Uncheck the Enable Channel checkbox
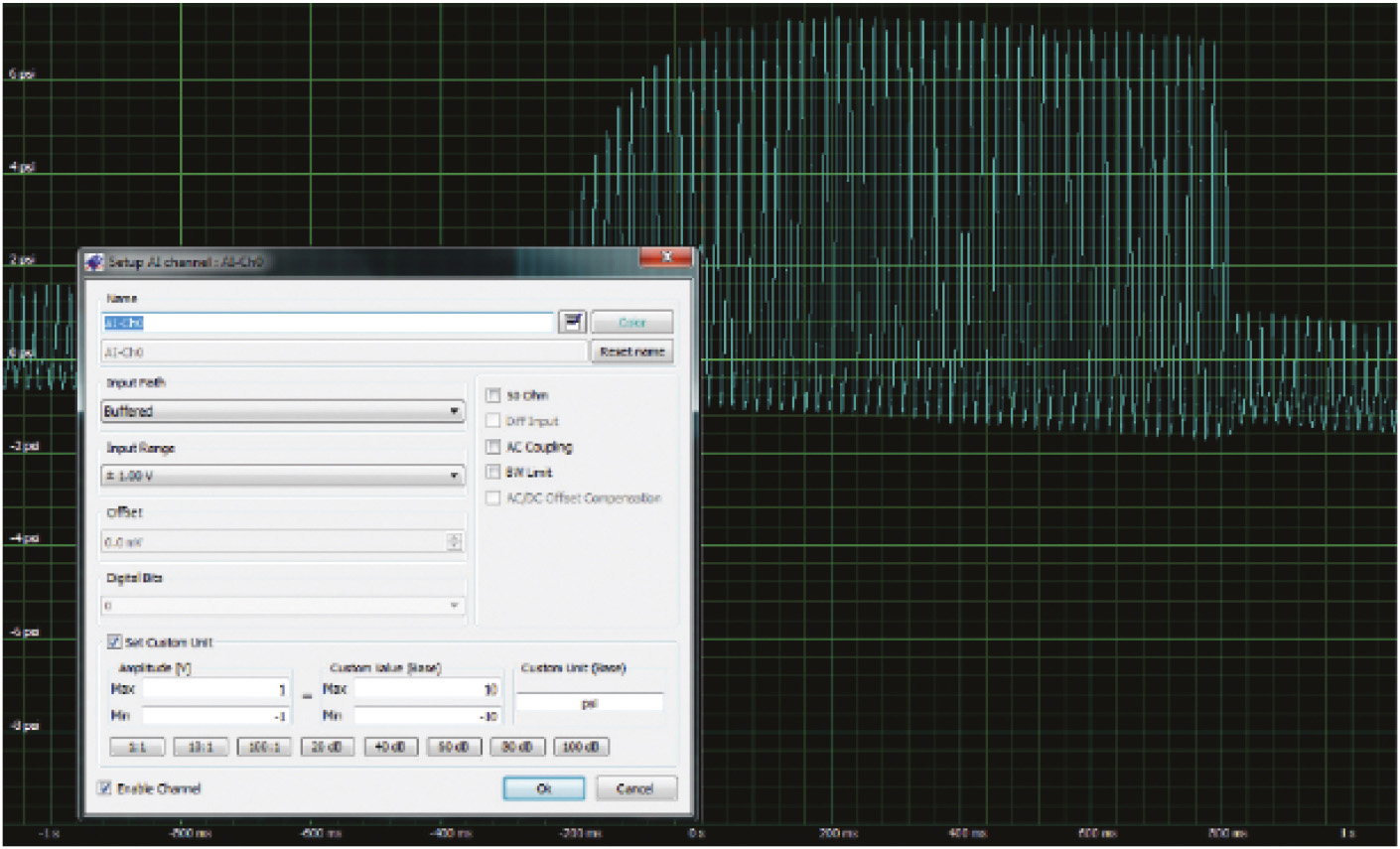The height and width of the screenshot is (849, 1400). (x=105, y=788)
